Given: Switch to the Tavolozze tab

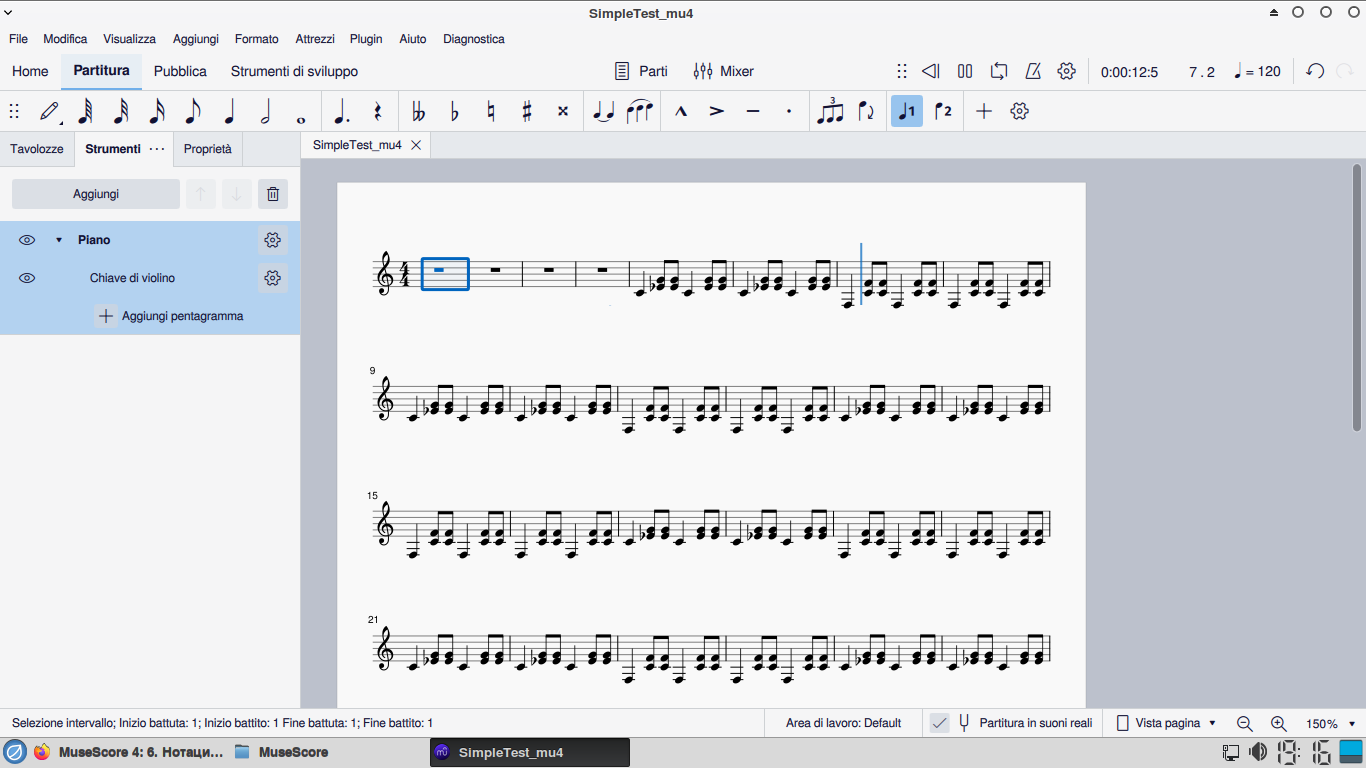Looking at the screenshot, I should [37, 149].
